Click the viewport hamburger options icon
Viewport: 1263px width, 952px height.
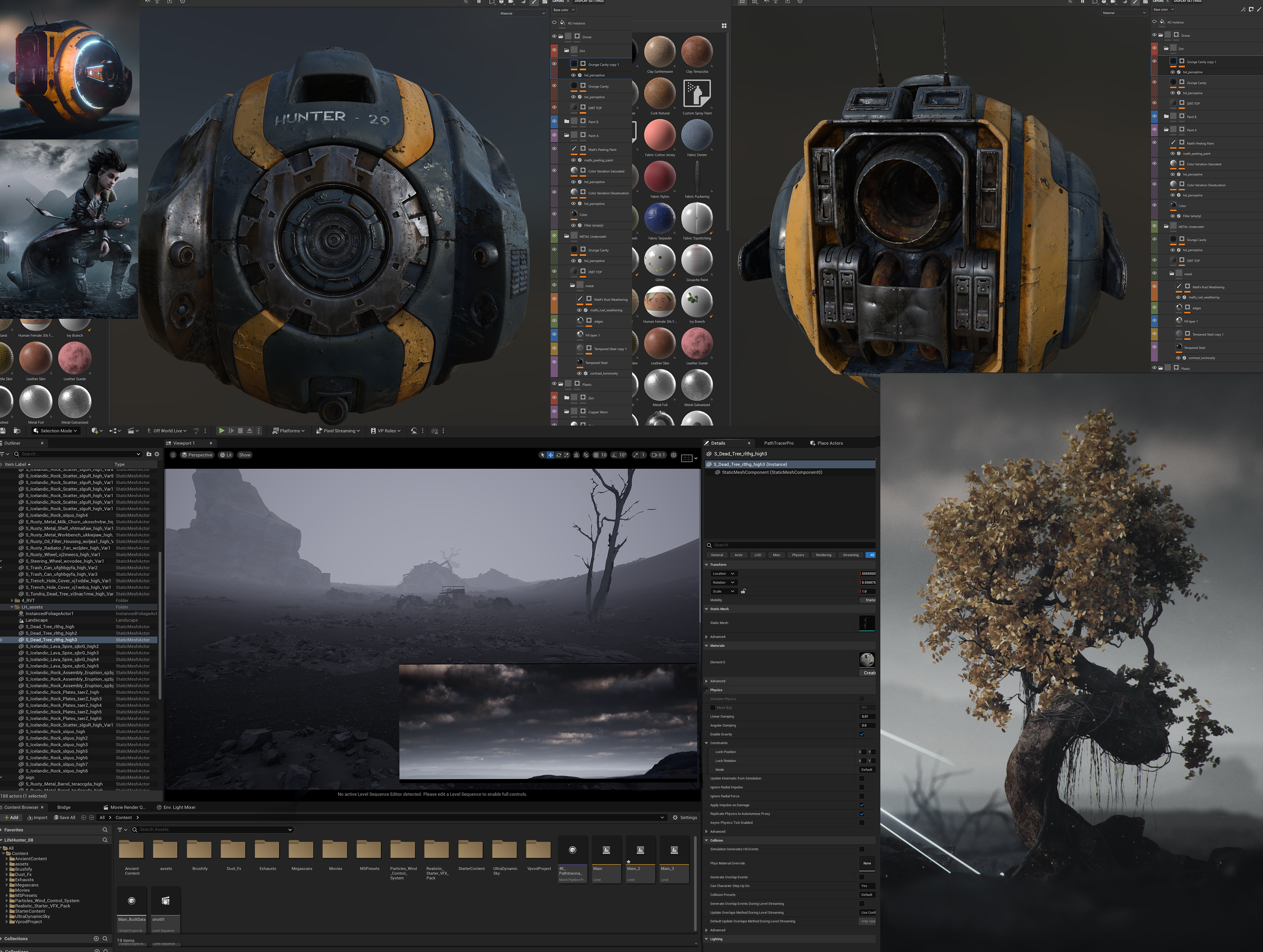[173, 455]
